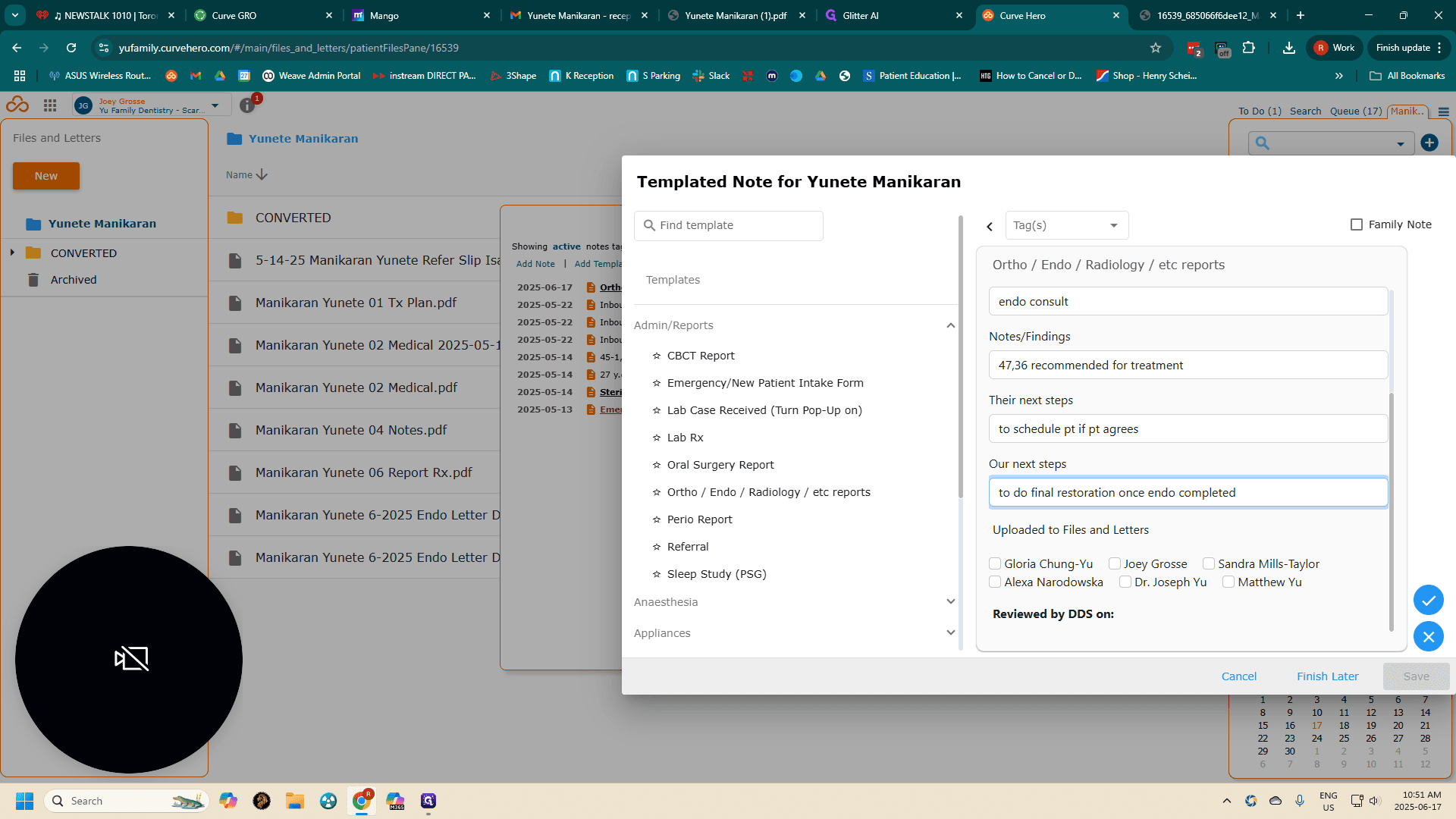This screenshot has height=819, width=1456.
Task: Click the note form vertical scrollbar
Action: [x=1391, y=512]
